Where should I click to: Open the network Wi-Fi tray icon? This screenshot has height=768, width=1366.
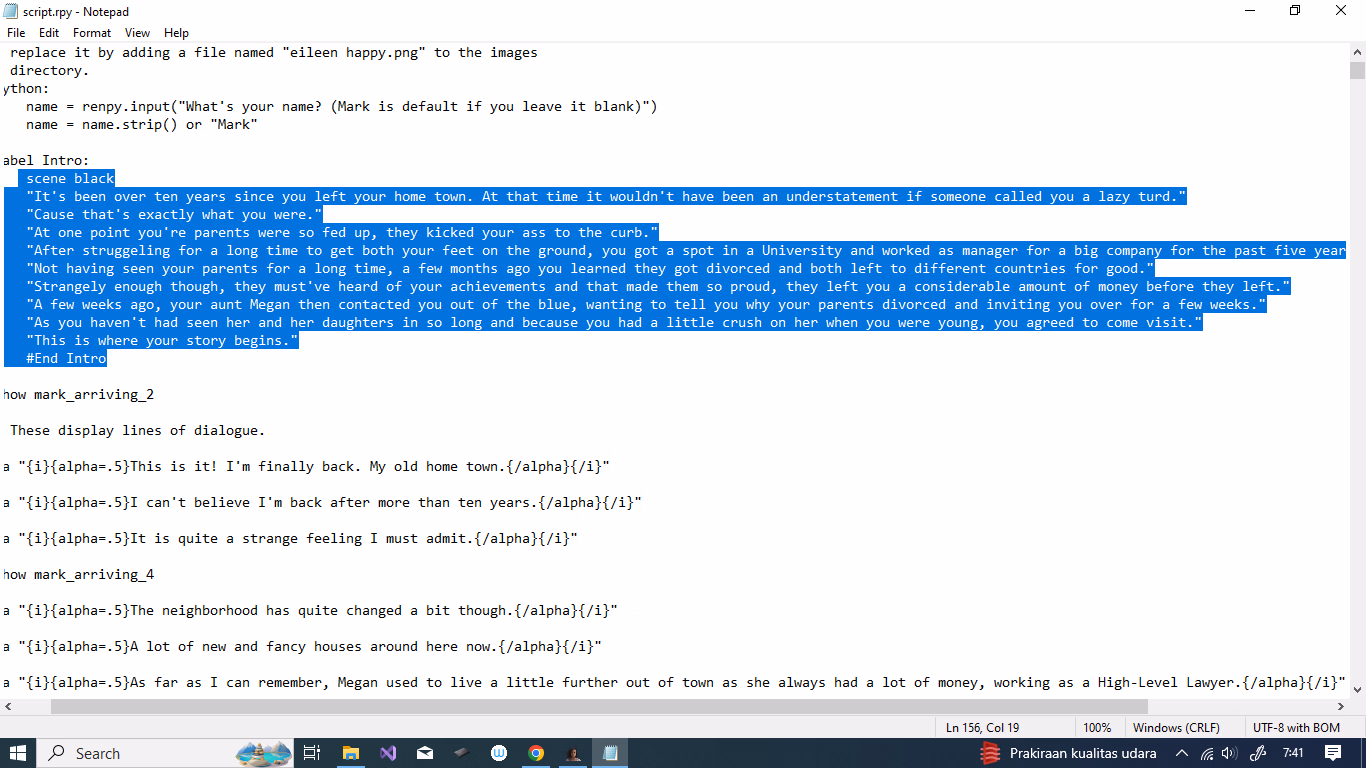tap(1207, 753)
